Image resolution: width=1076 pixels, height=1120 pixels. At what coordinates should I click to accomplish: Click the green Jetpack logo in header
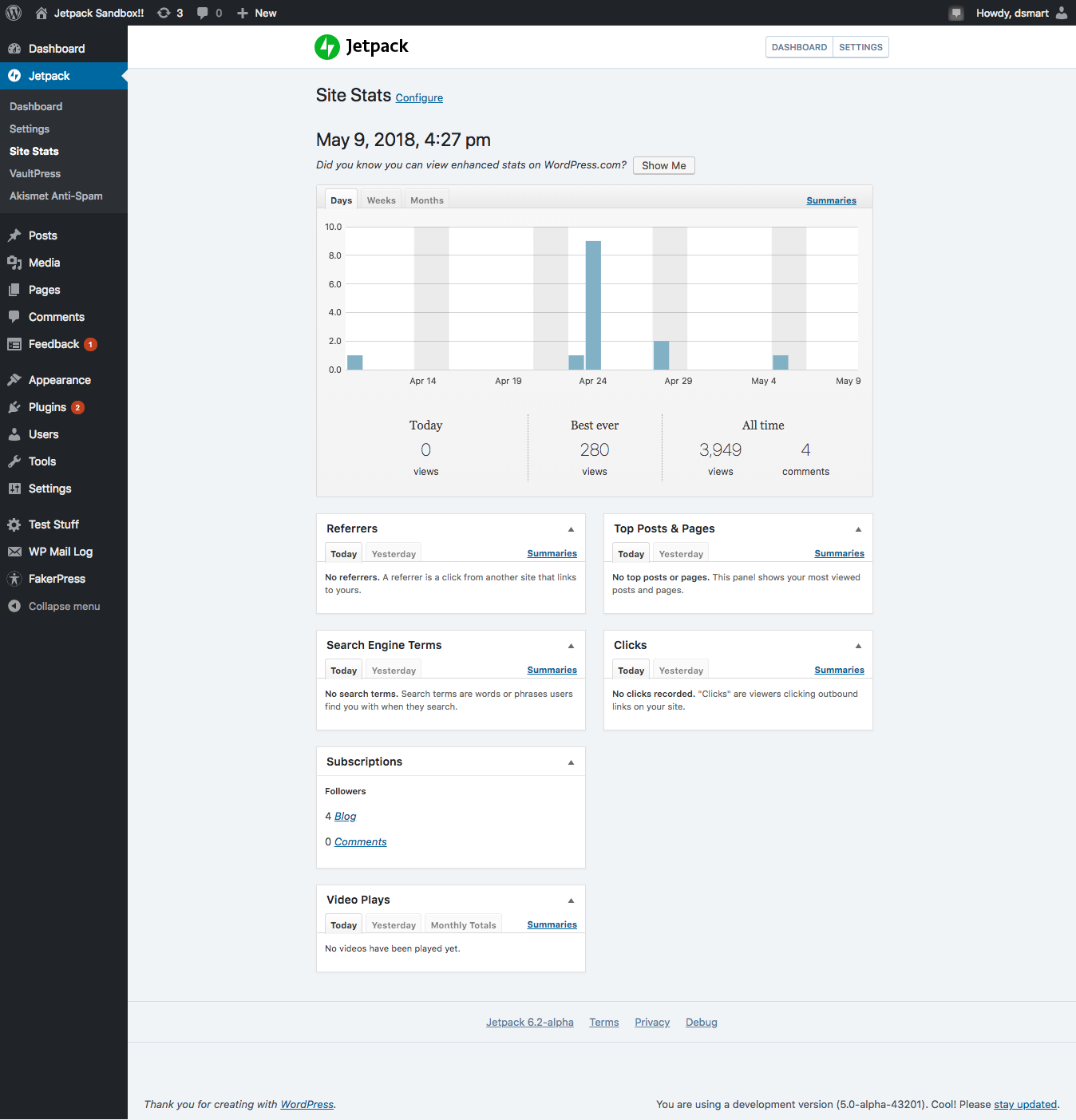coord(327,47)
